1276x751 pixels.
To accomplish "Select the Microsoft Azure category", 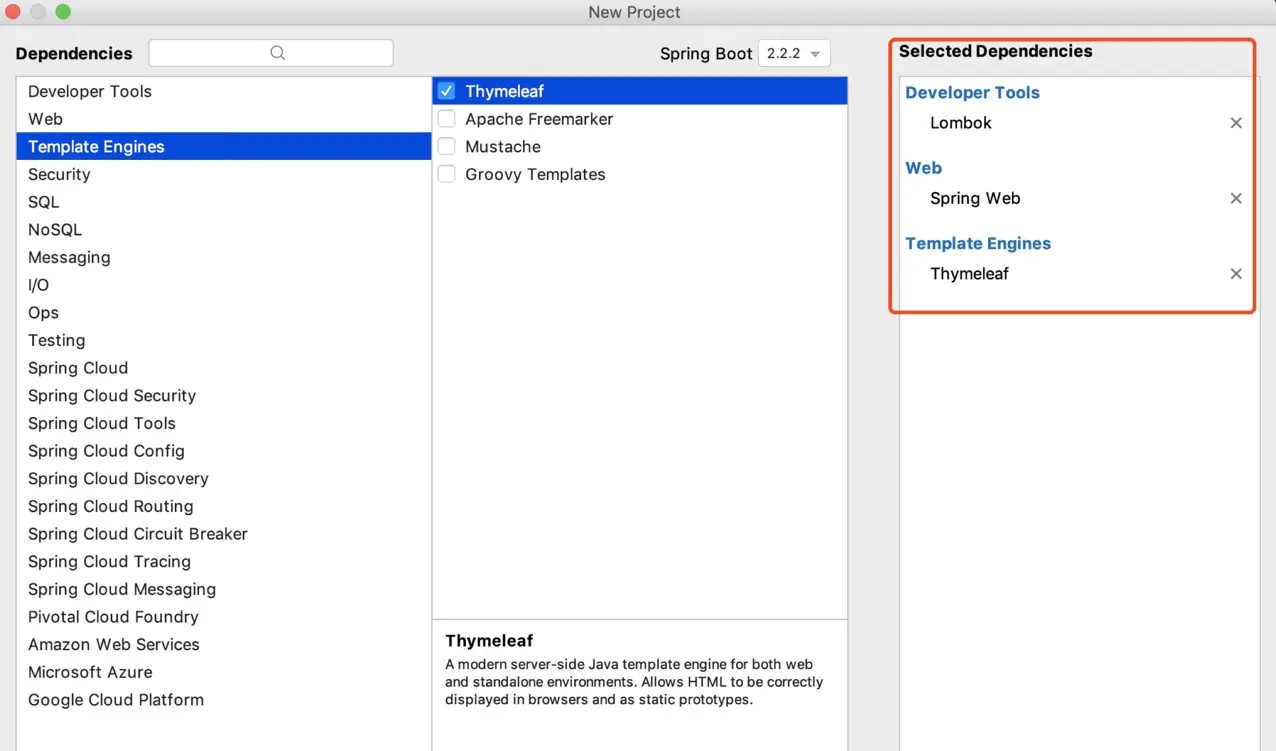I will [x=224, y=672].
